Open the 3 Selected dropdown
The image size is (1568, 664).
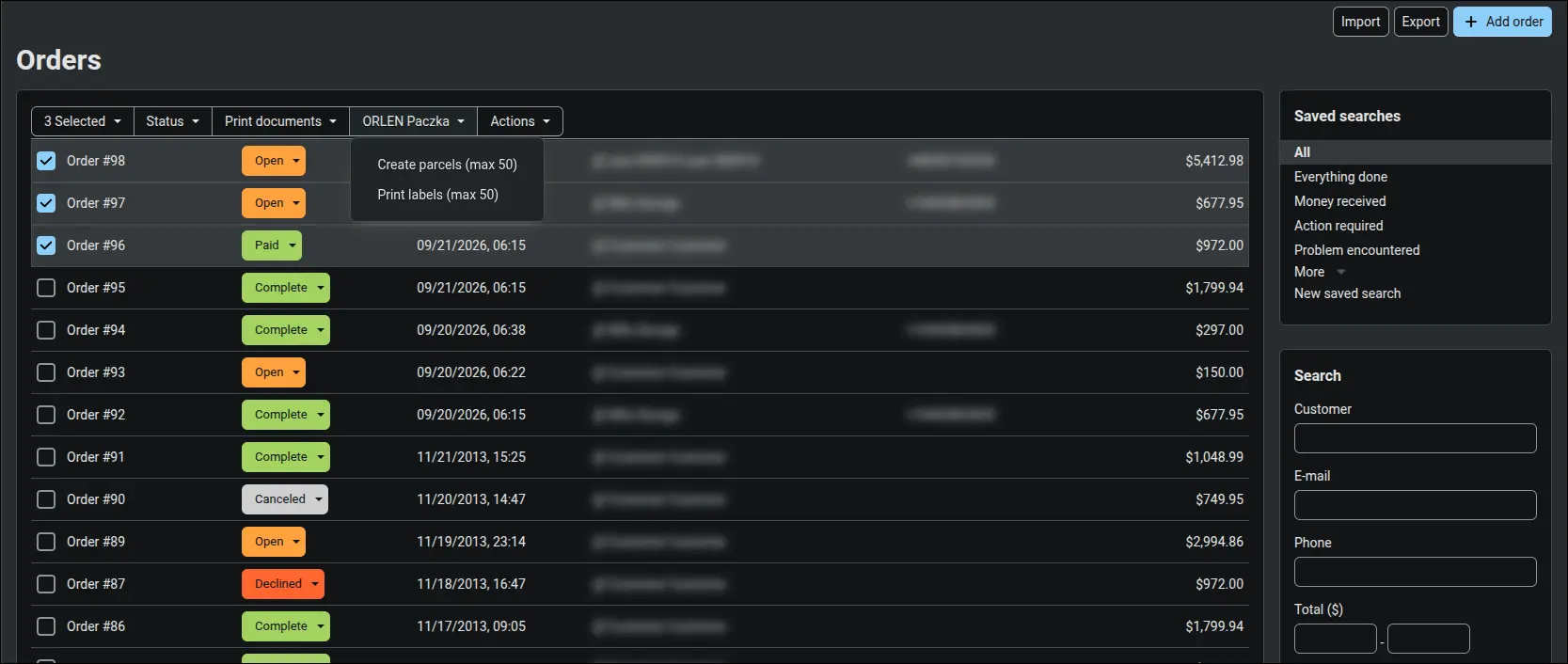(x=83, y=121)
